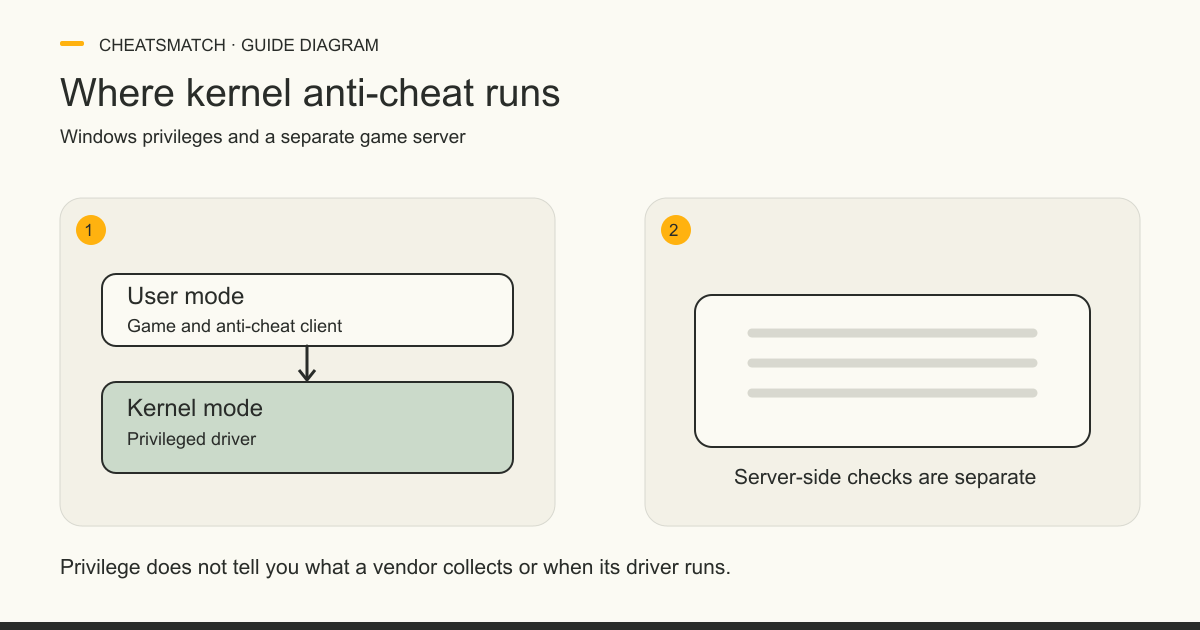Select the "Kernel mode" heading
1200x630 pixels.
[x=195, y=408]
